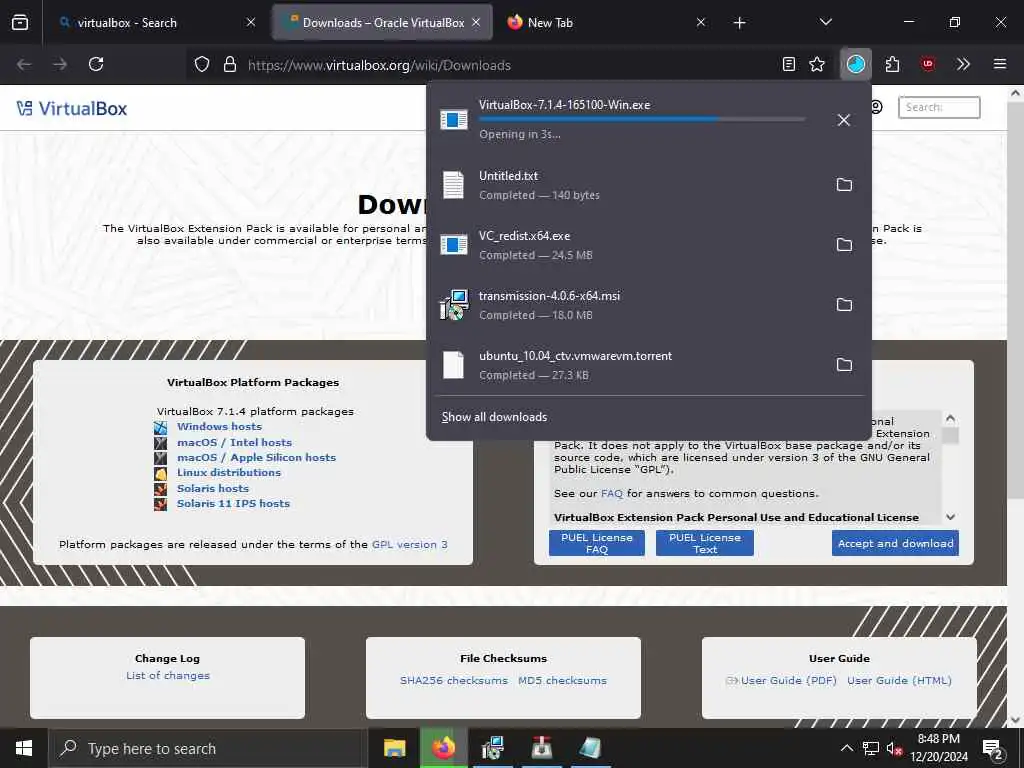Show hidden system tray icons
This screenshot has height=768, width=1024.
[846, 748]
